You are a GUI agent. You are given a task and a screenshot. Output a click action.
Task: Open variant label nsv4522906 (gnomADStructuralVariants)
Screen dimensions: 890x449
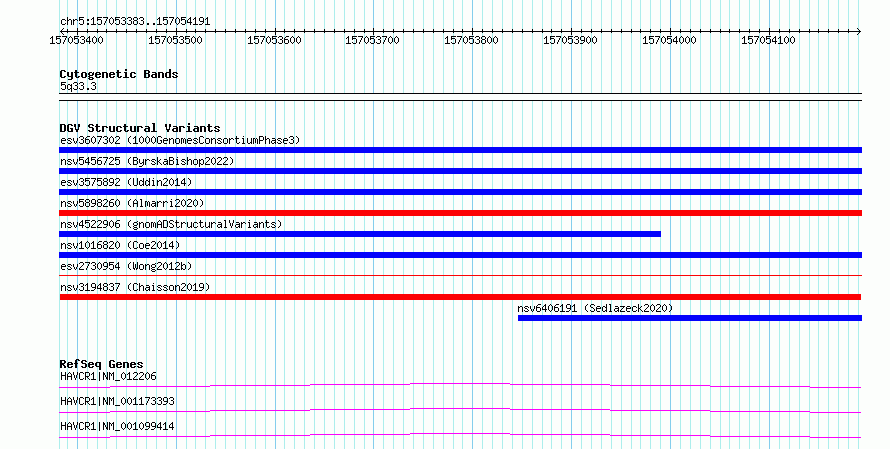[171, 224]
